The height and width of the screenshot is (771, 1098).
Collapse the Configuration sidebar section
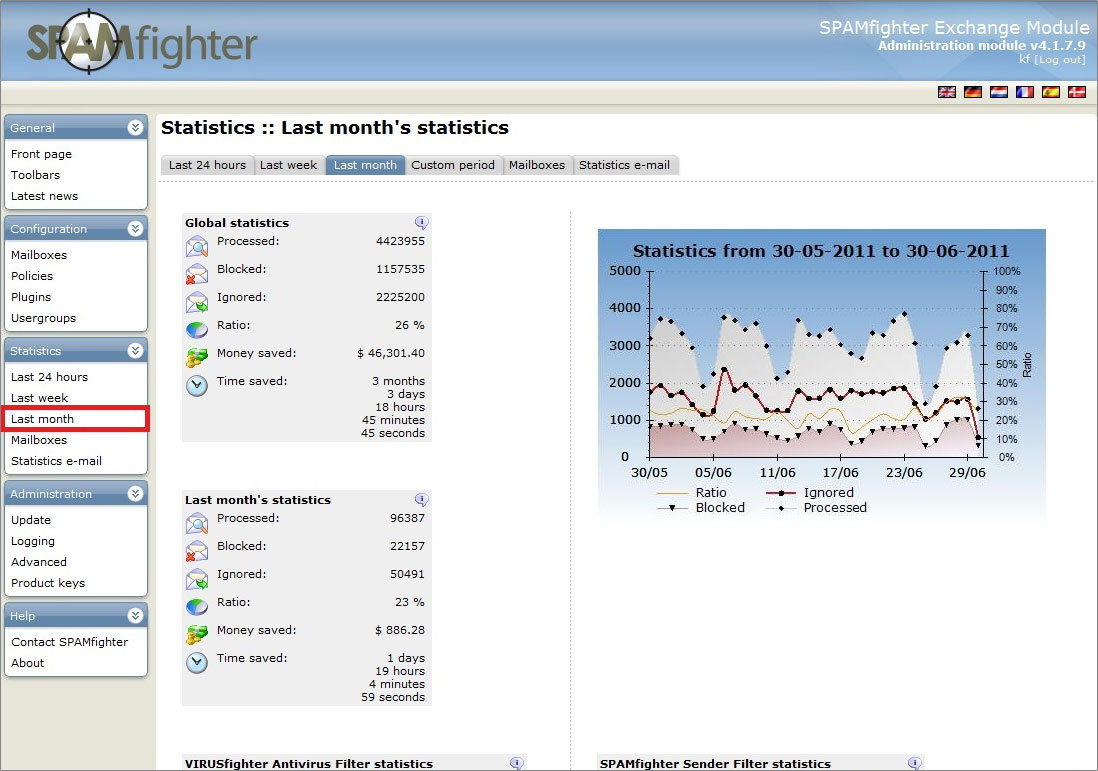click(135, 228)
